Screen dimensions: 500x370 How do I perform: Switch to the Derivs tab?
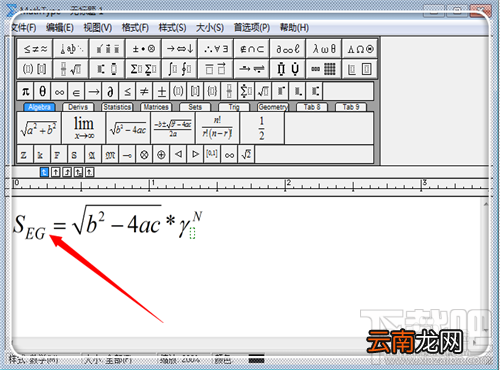pyautogui.click(x=78, y=107)
